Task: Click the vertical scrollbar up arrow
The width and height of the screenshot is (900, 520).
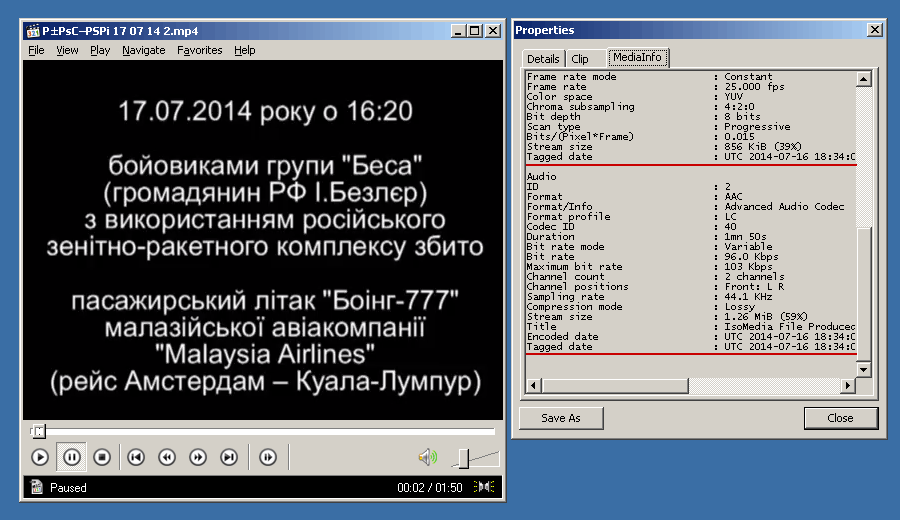Action: pyautogui.click(x=863, y=79)
